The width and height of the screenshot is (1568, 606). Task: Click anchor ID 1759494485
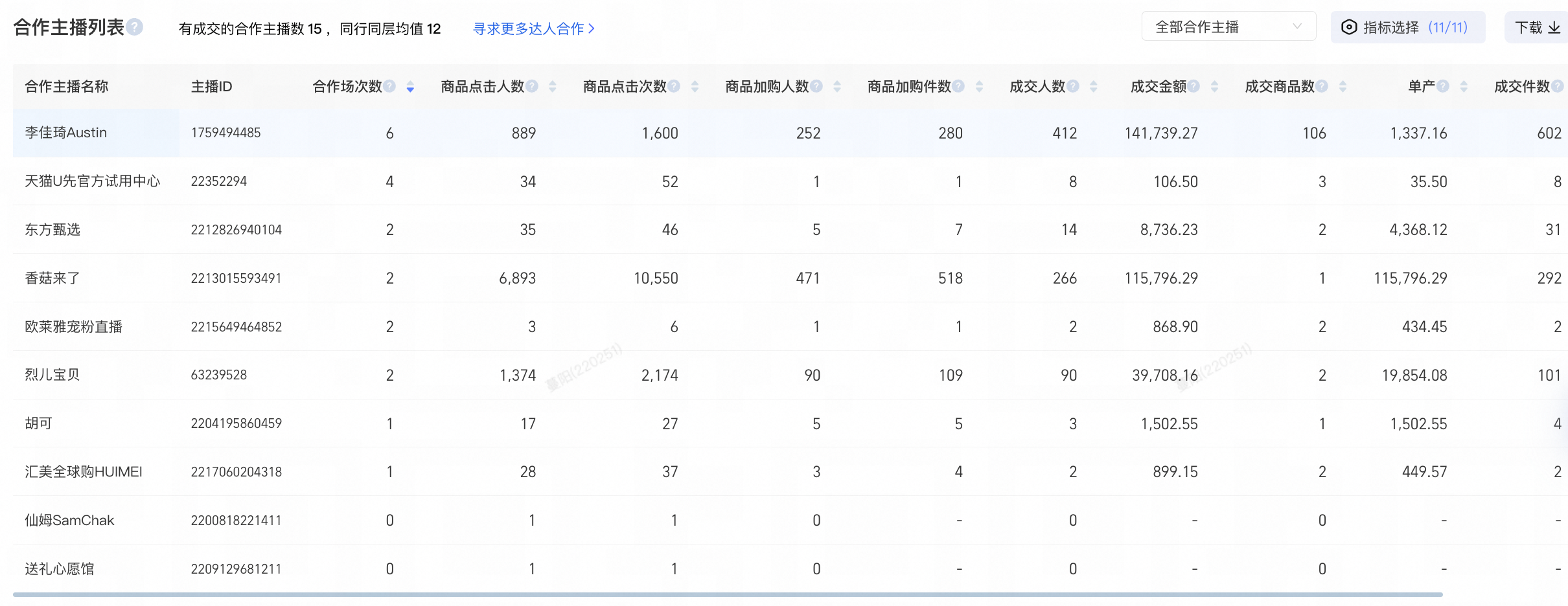point(225,133)
